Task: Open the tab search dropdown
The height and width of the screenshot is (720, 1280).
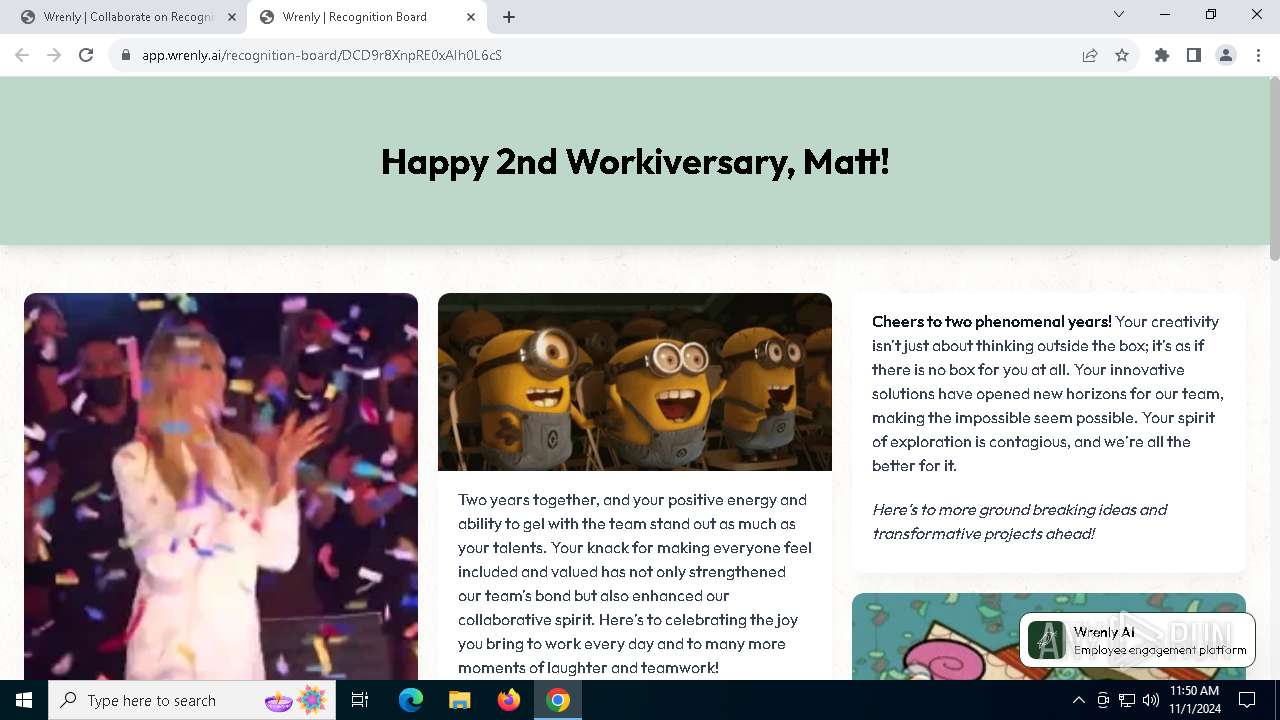Action: point(1119,15)
